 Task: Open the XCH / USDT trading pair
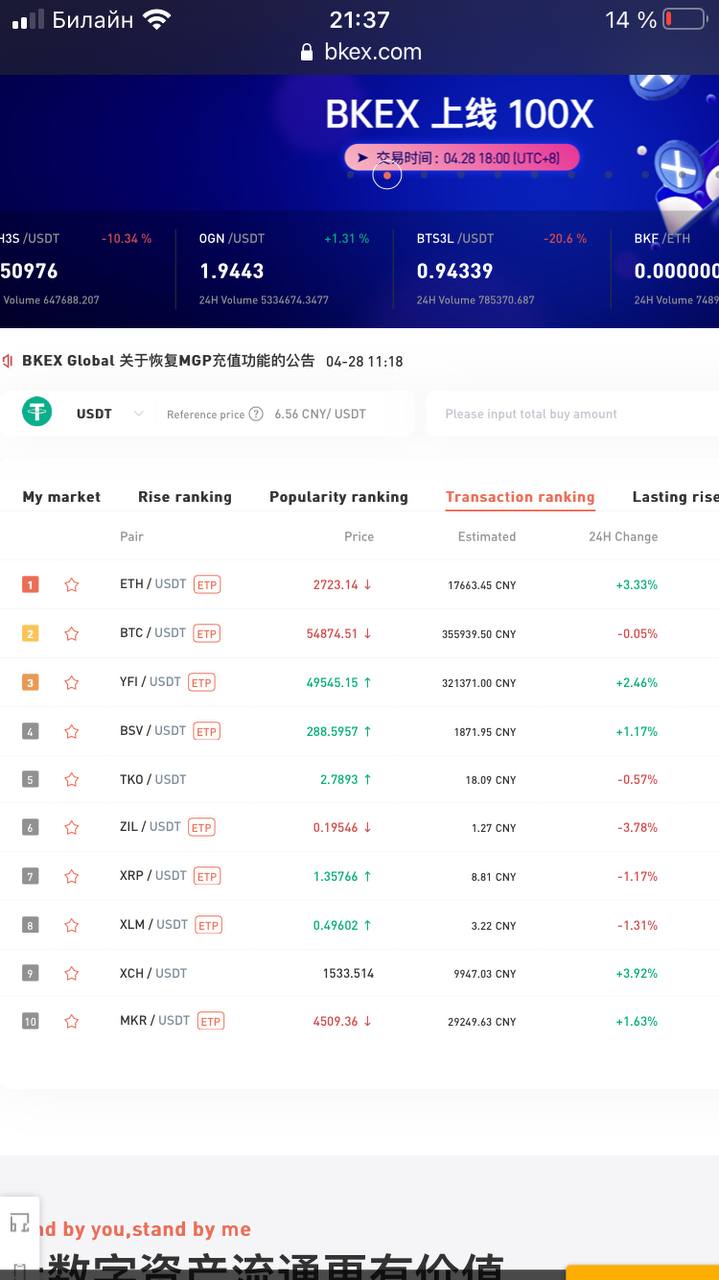pyautogui.click(x=153, y=973)
